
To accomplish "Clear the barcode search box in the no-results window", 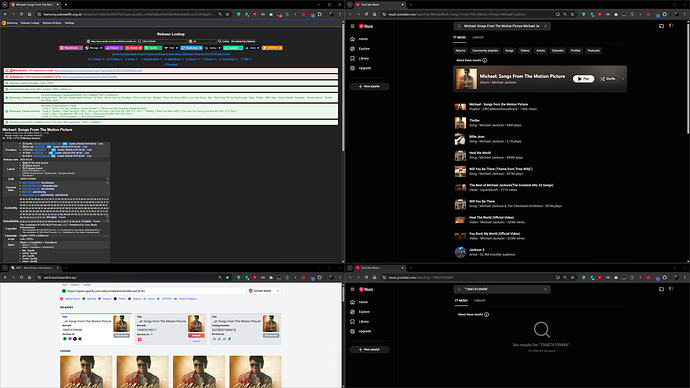I will click(546, 289).
